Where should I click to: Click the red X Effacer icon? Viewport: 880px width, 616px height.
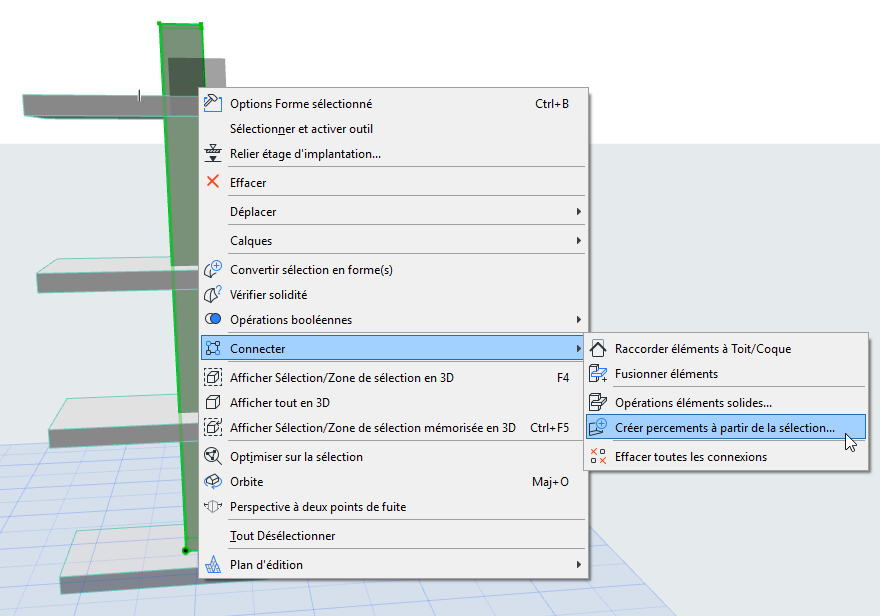click(x=213, y=182)
